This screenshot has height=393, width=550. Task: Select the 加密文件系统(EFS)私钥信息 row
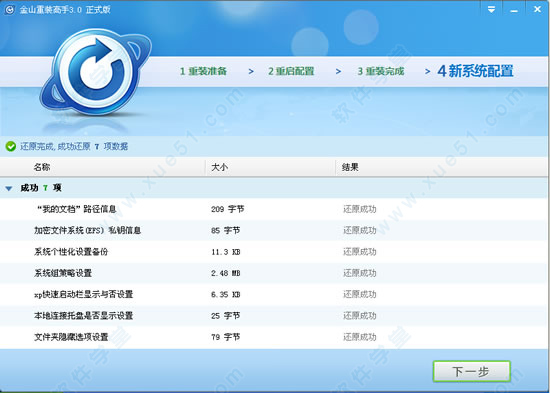click(275, 231)
